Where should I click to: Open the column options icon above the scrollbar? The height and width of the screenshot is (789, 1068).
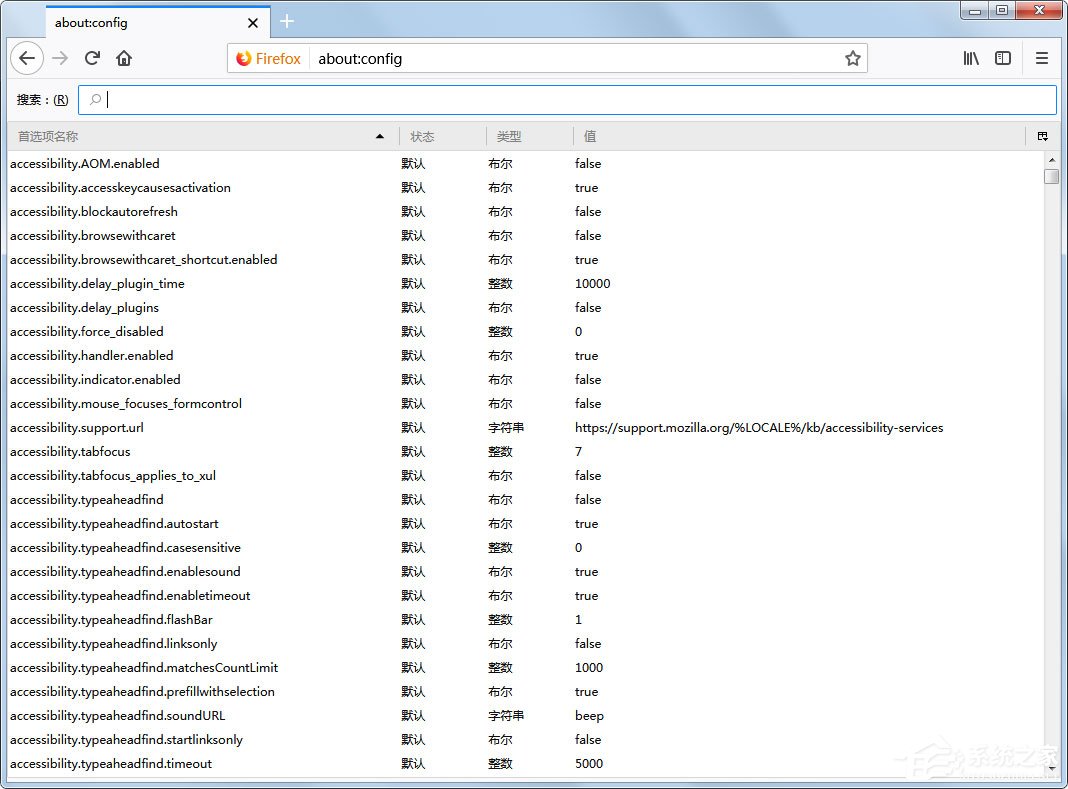point(1044,135)
